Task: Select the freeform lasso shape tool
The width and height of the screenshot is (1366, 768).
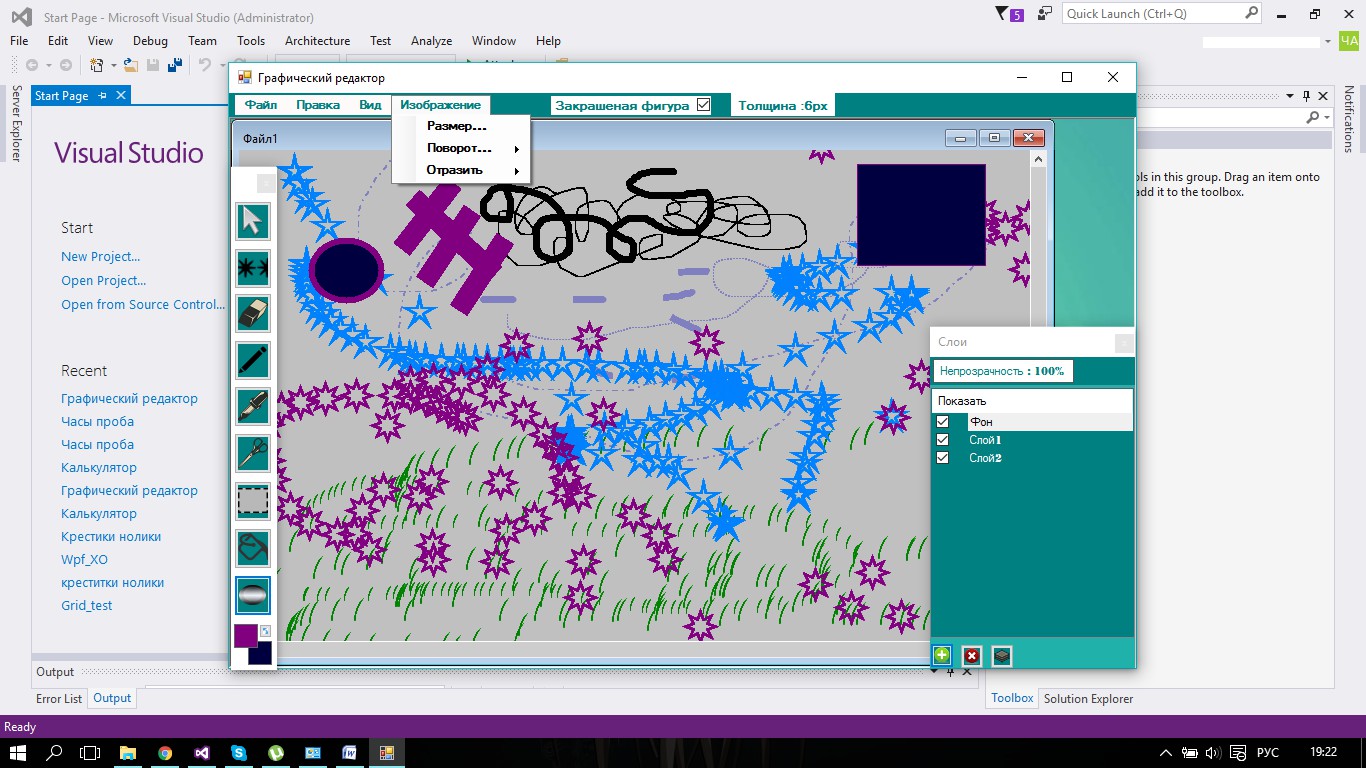Action: (x=253, y=547)
